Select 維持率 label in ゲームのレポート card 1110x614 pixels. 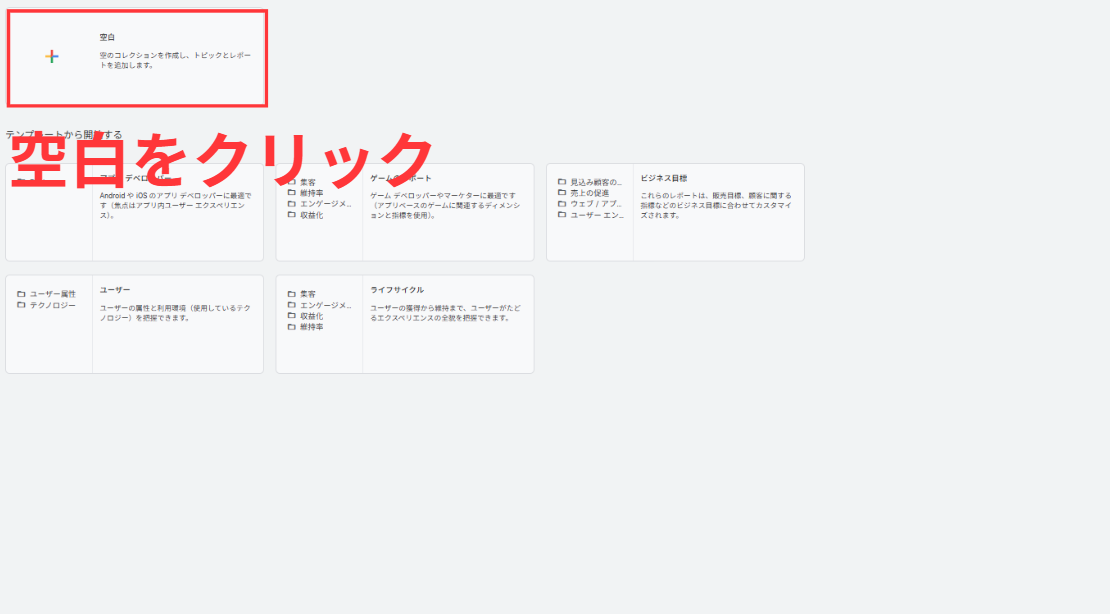point(312,193)
